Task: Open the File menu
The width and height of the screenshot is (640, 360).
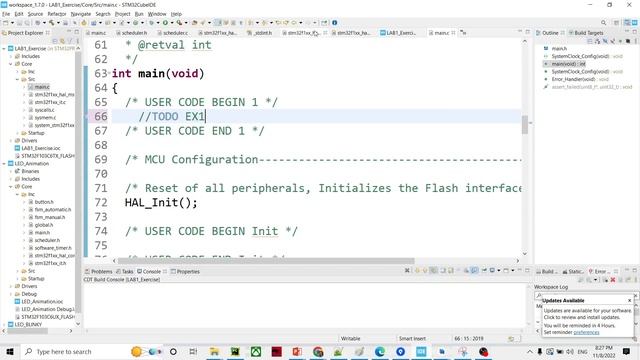Action: 6,14
